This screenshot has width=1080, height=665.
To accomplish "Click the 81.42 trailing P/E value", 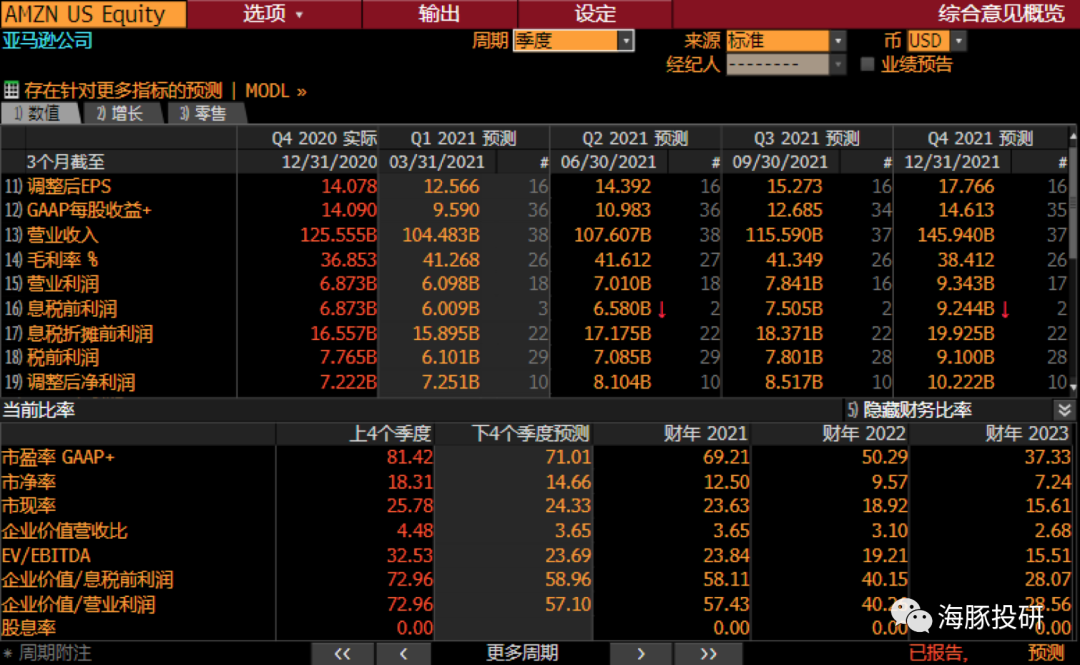I will [410, 457].
